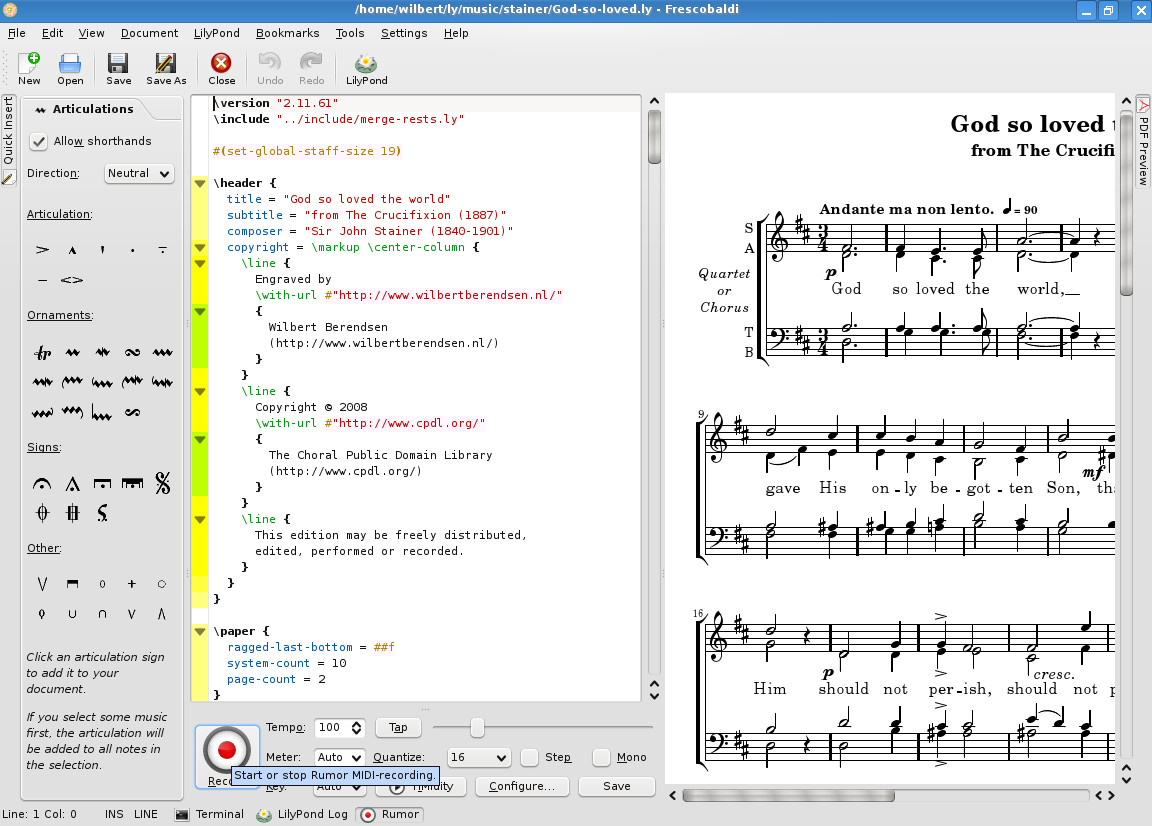Image resolution: width=1152 pixels, height=826 pixels.
Task: Insert the downbow sign
Action: [x=72, y=584]
